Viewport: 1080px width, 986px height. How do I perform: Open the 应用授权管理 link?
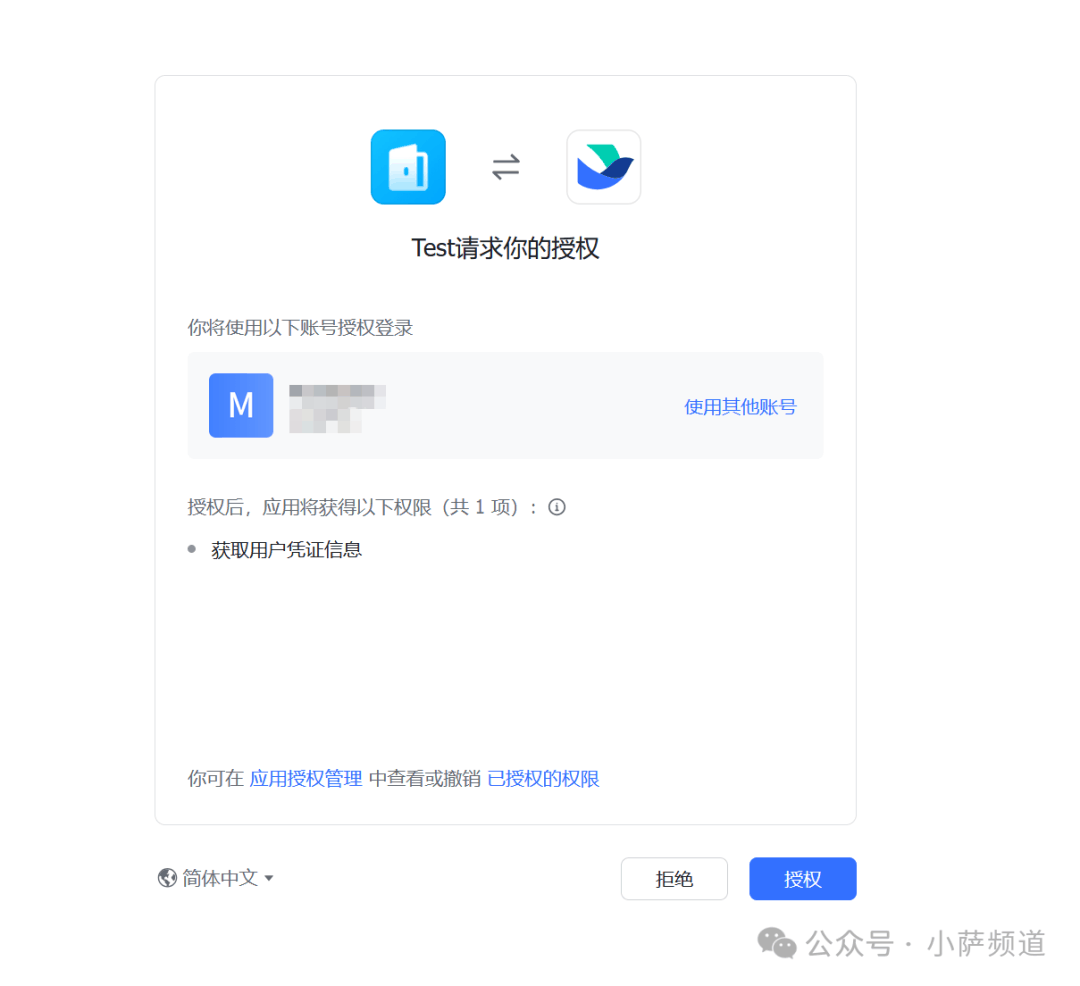coord(306,779)
